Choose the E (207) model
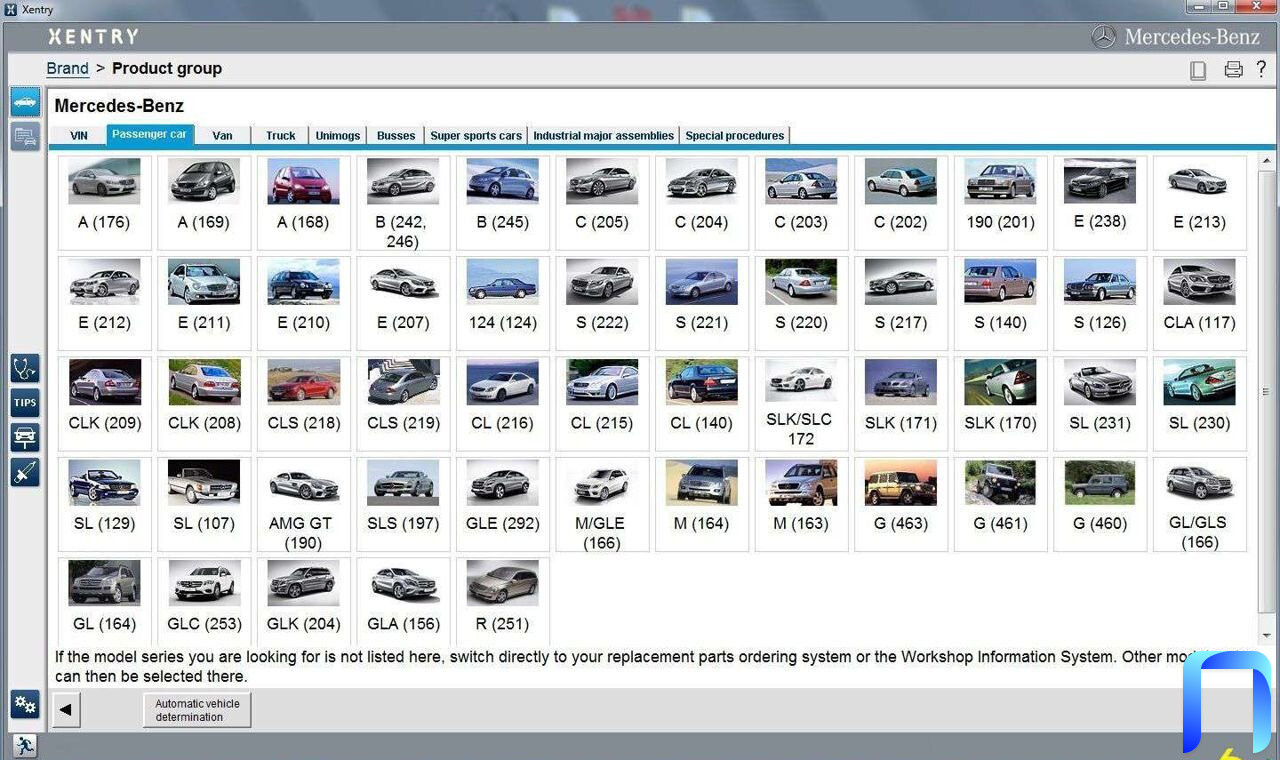 click(403, 303)
